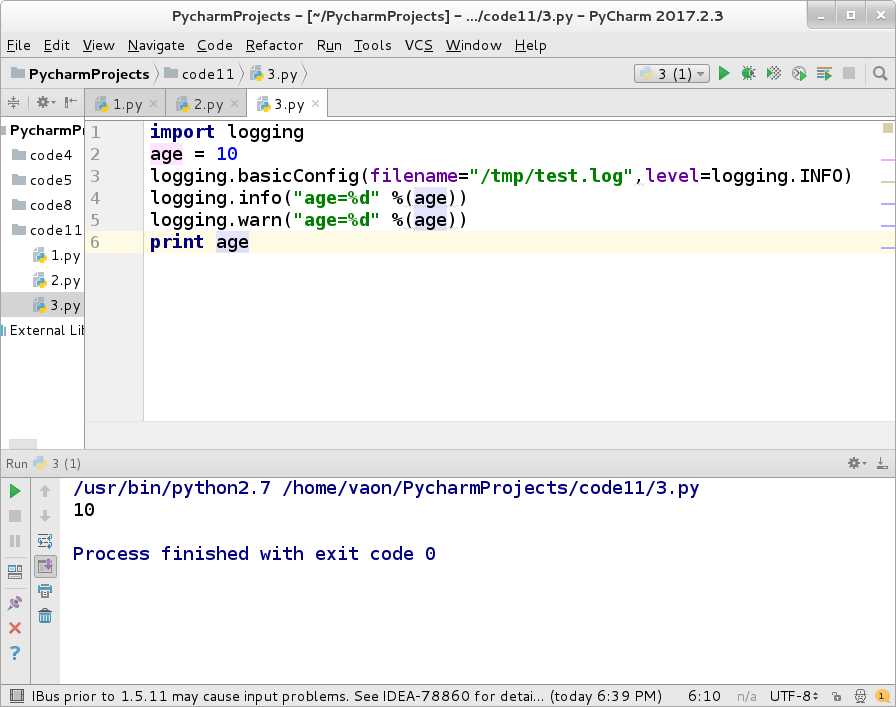Pin the Run tab with pushpin icon
Viewport: 896px width, 707px height.
tap(15, 602)
